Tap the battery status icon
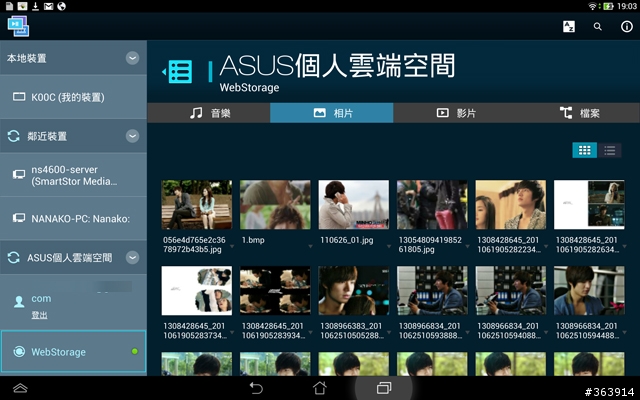Image resolution: width=640 pixels, height=400 pixels. tap(608, 6)
